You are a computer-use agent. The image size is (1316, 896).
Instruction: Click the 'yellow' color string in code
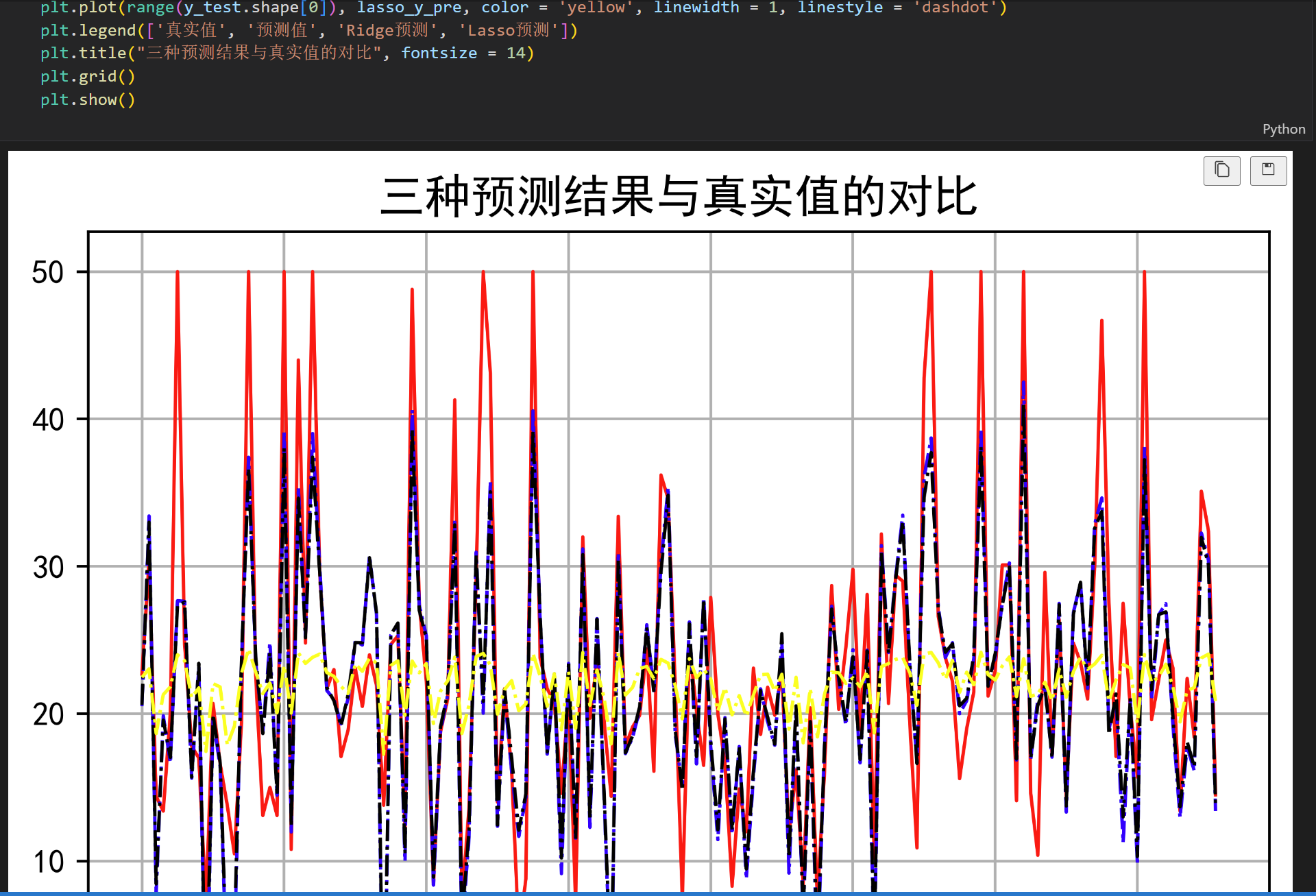596,8
